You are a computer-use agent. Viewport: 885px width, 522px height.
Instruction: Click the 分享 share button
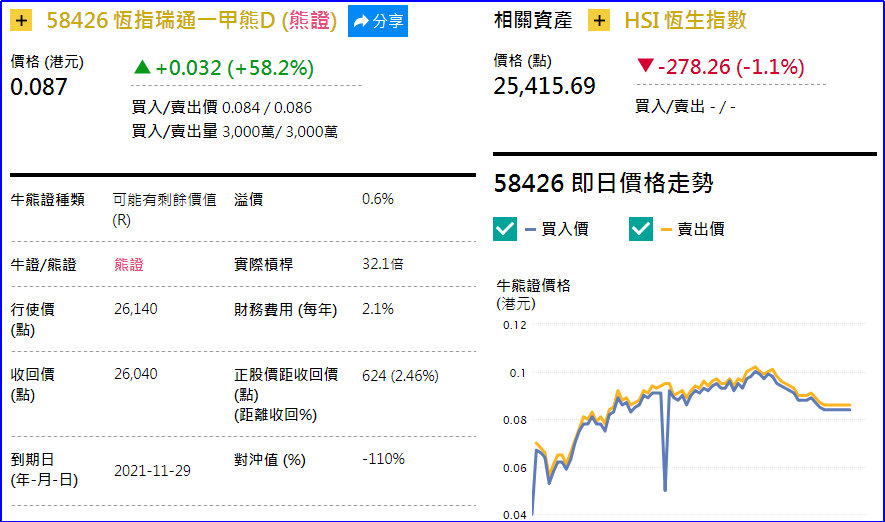[378, 21]
